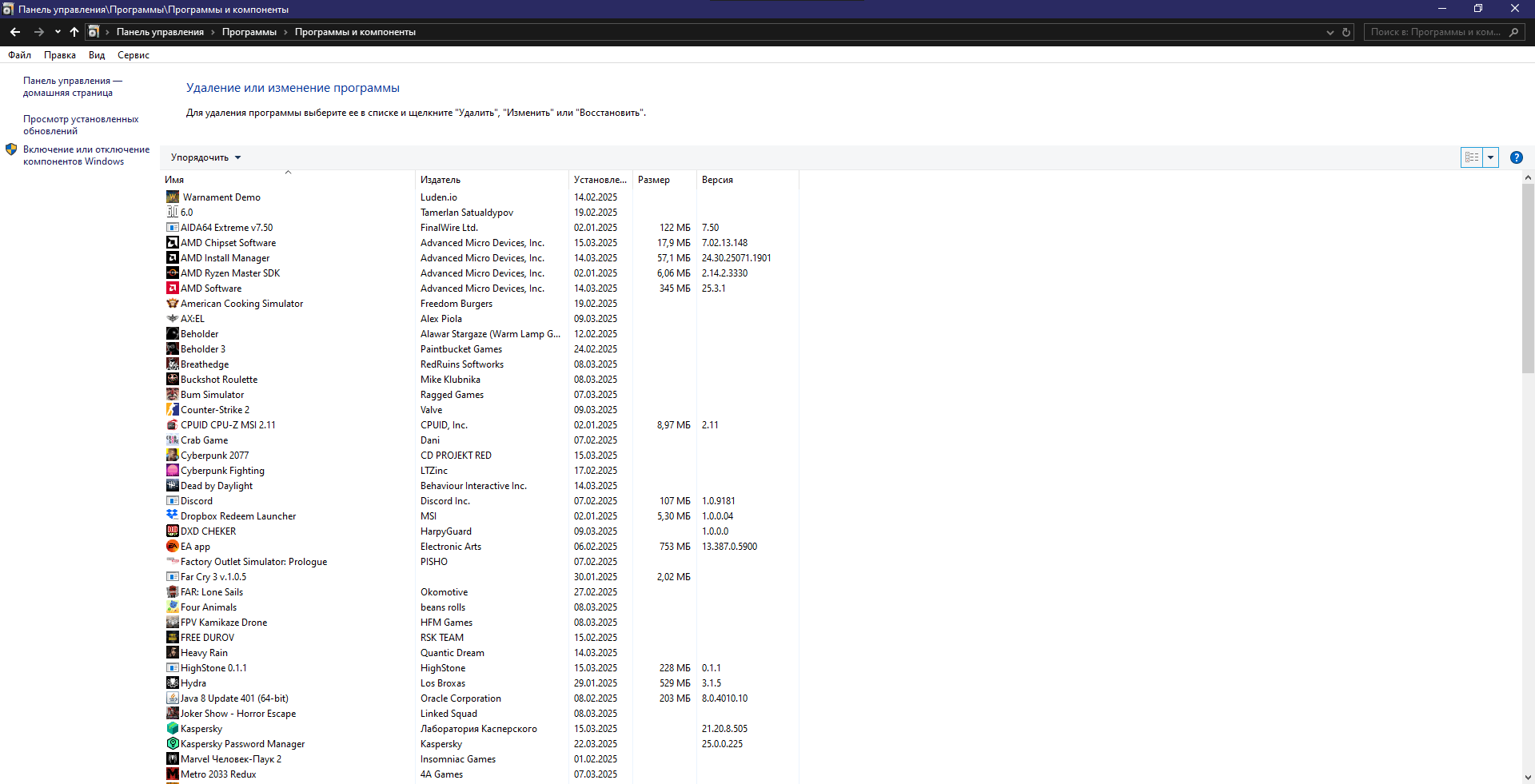Open Просмотр установленных обновлений link
Viewport: 1535px width, 784px height.
click(x=81, y=125)
